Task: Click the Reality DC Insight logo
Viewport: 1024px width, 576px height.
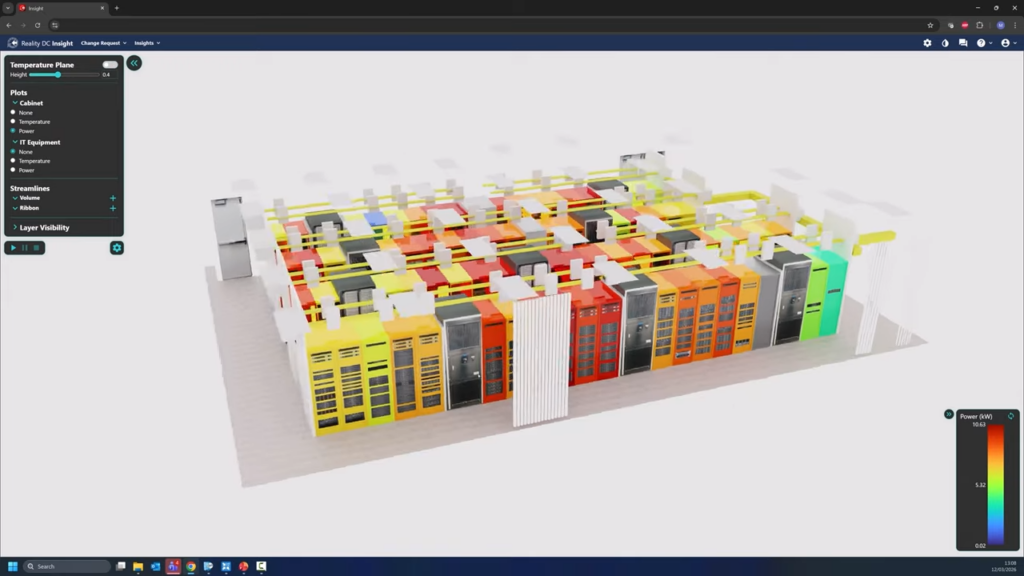Action: pyautogui.click(x=40, y=43)
